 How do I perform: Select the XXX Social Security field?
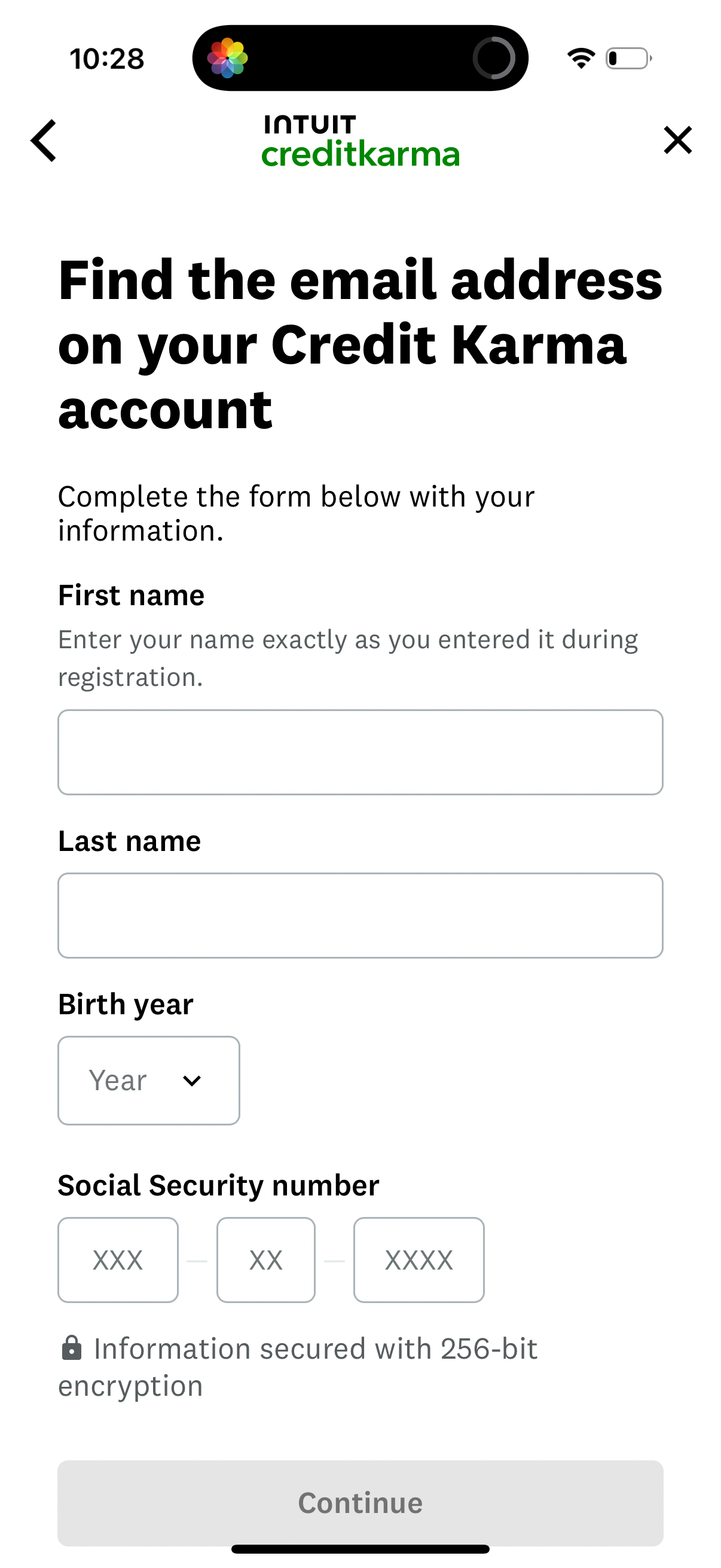click(x=118, y=1260)
